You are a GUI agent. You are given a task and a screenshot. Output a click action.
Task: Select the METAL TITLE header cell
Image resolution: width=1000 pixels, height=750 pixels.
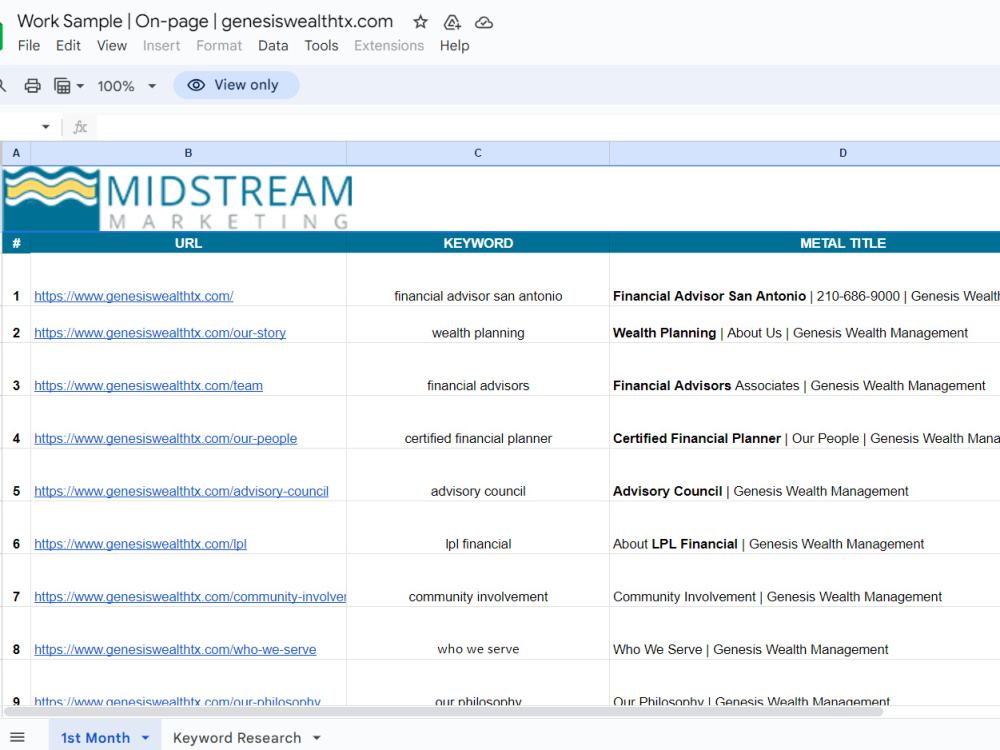(805, 243)
